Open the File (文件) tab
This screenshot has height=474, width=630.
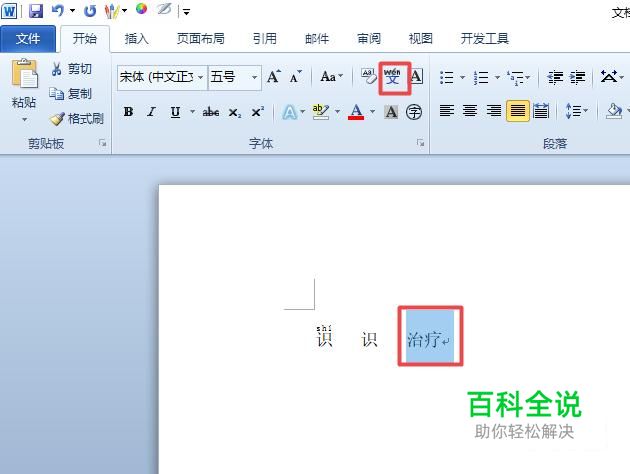point(28,39)
